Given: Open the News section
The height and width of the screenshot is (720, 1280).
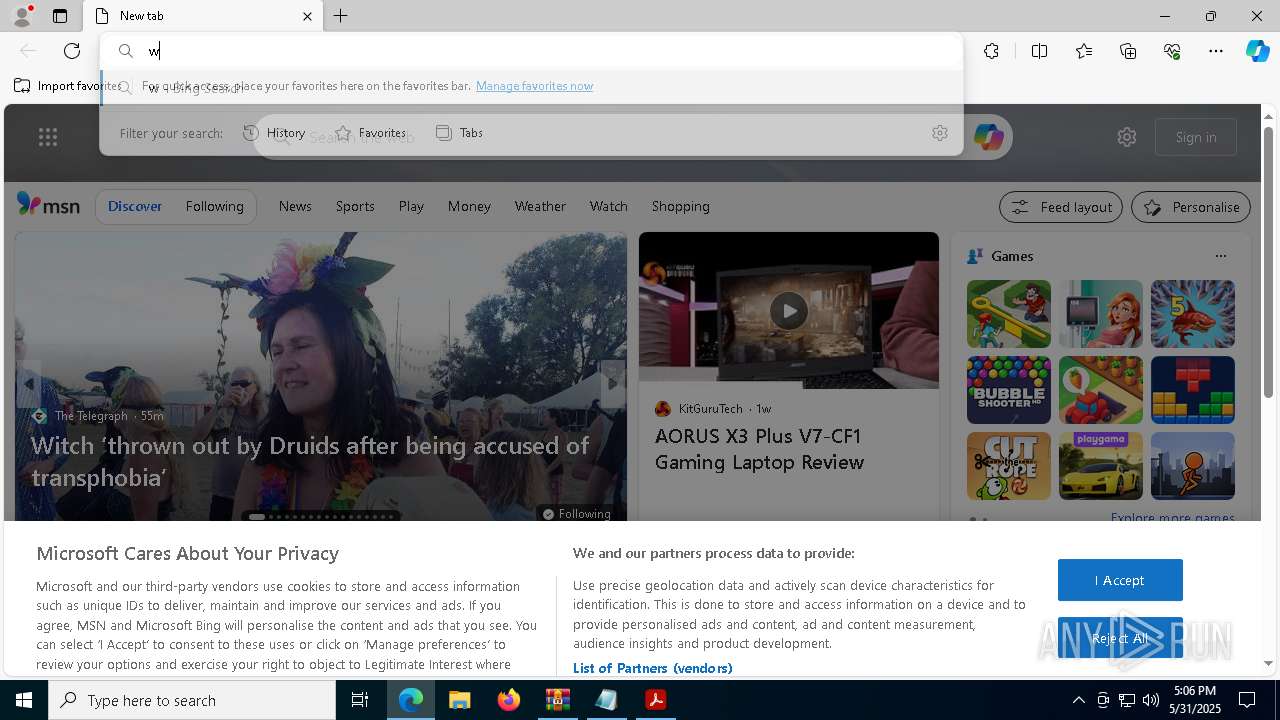Looking at the screenshot, I should click(x=295, y=206).
